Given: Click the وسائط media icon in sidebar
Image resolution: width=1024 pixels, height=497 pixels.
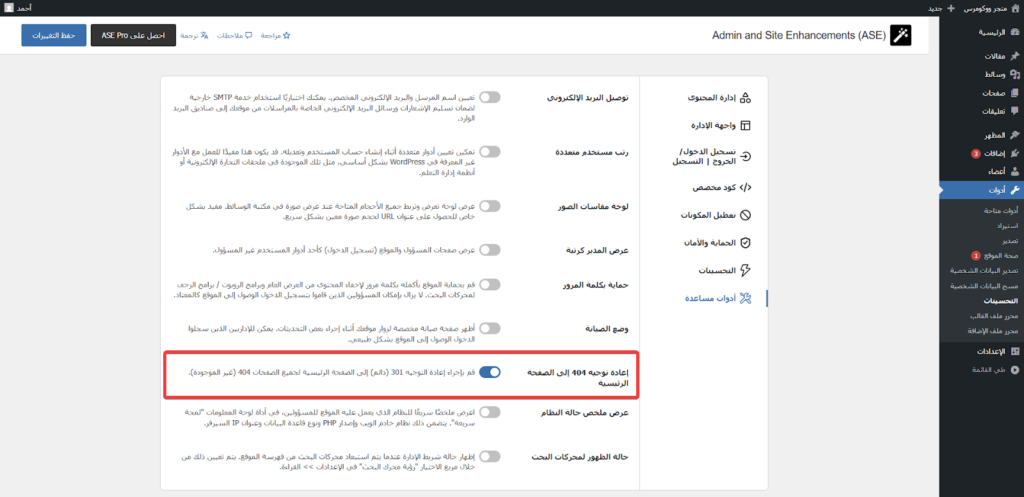Looking at the screenshot, I should click(1014, 74).
